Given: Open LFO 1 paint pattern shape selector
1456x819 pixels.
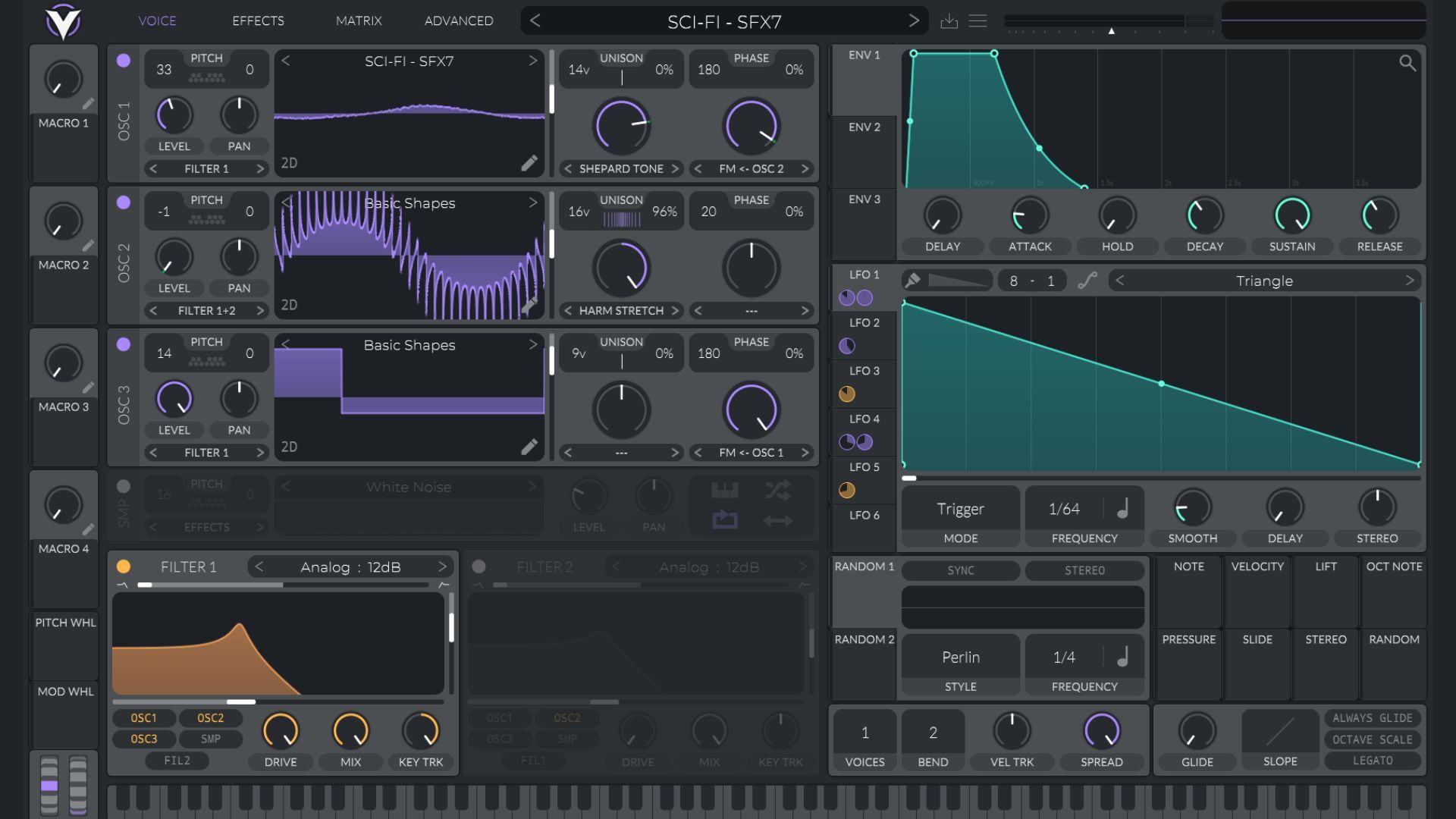Looking at the screenshot, I should (x=957, y=281).
